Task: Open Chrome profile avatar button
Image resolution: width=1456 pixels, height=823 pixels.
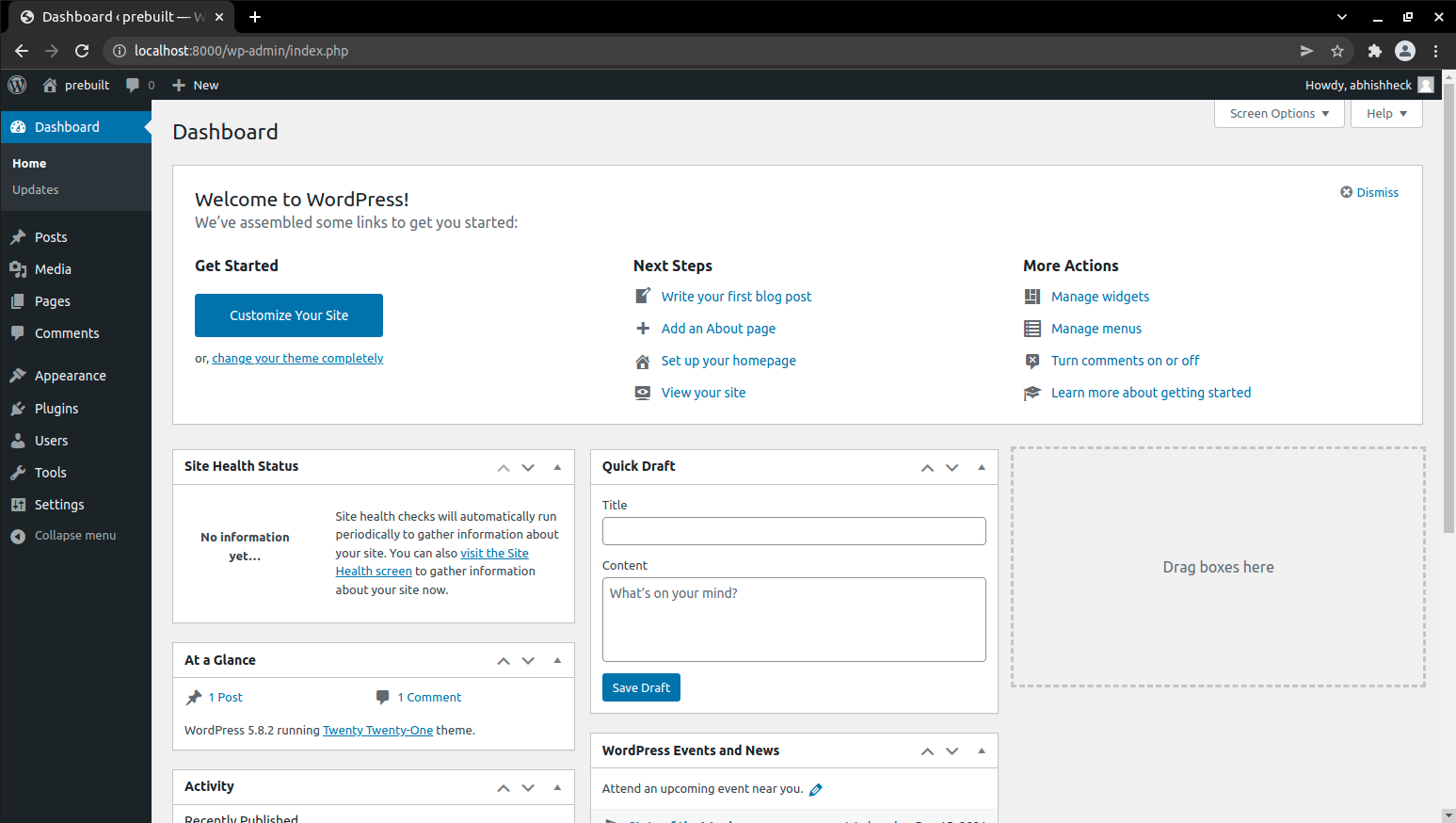Action: (1405, 51)
